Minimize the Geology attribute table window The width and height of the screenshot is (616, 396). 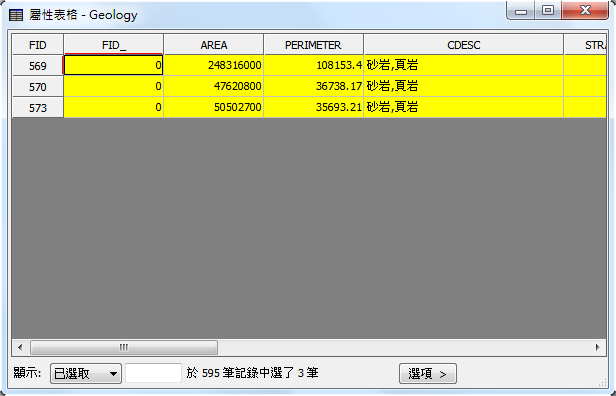coord(521,11)
